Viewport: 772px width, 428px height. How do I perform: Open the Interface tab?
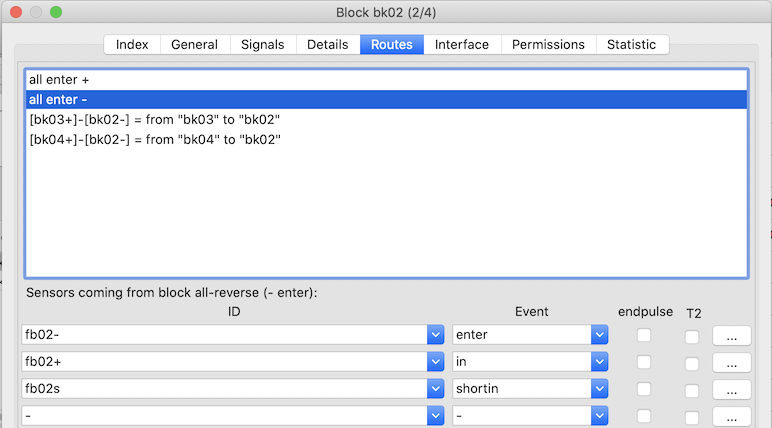coord(461,45)
